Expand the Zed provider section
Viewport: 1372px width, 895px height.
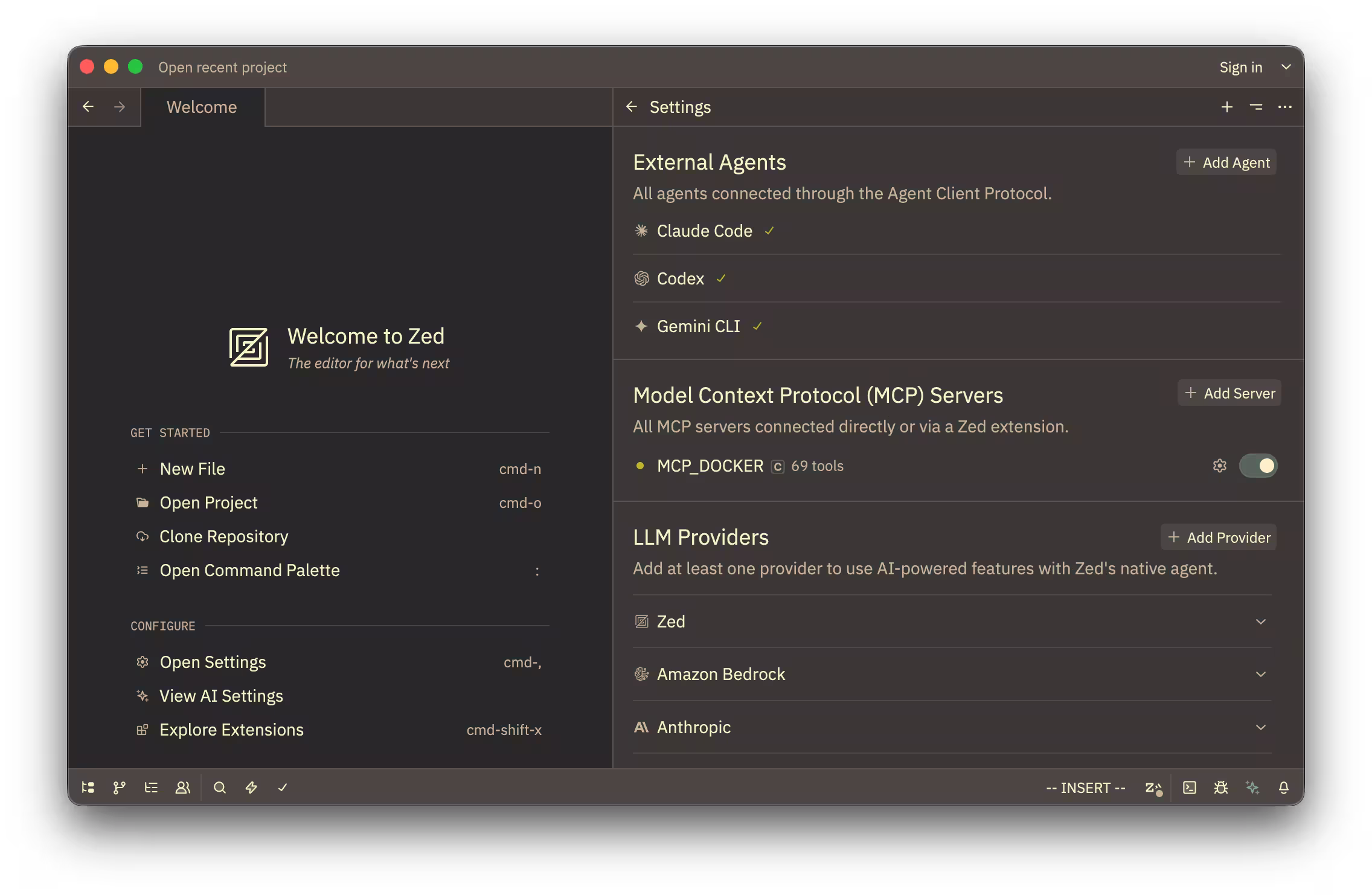coord(1260,621)
